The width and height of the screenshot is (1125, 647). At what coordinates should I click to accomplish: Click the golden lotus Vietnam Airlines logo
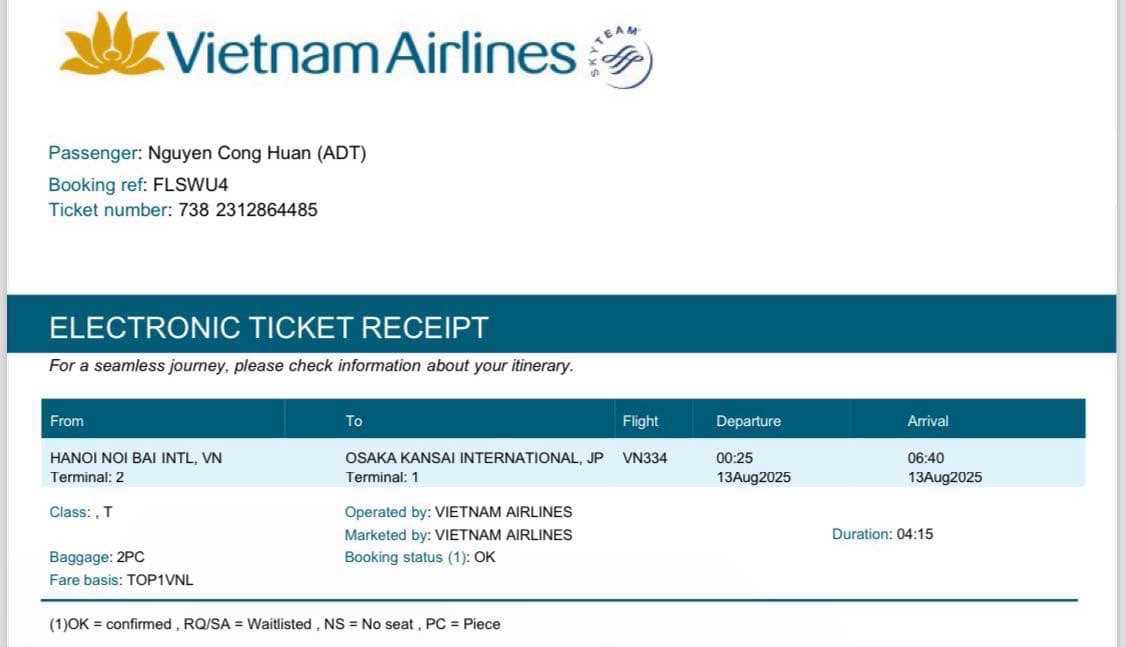(x=110, y=45)
